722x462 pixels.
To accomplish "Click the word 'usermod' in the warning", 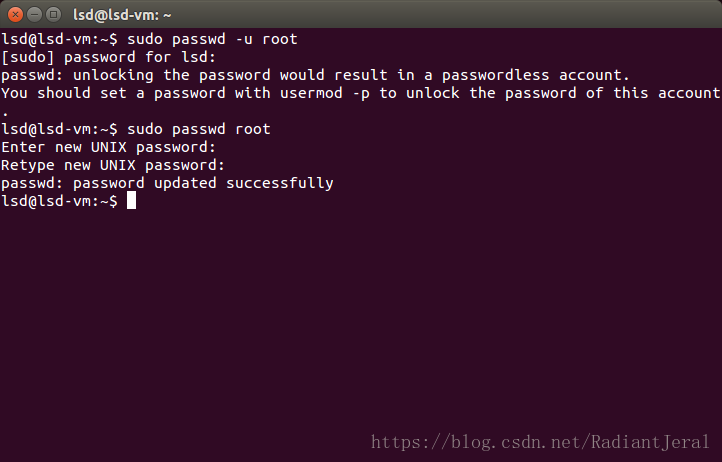I will 311,93.
